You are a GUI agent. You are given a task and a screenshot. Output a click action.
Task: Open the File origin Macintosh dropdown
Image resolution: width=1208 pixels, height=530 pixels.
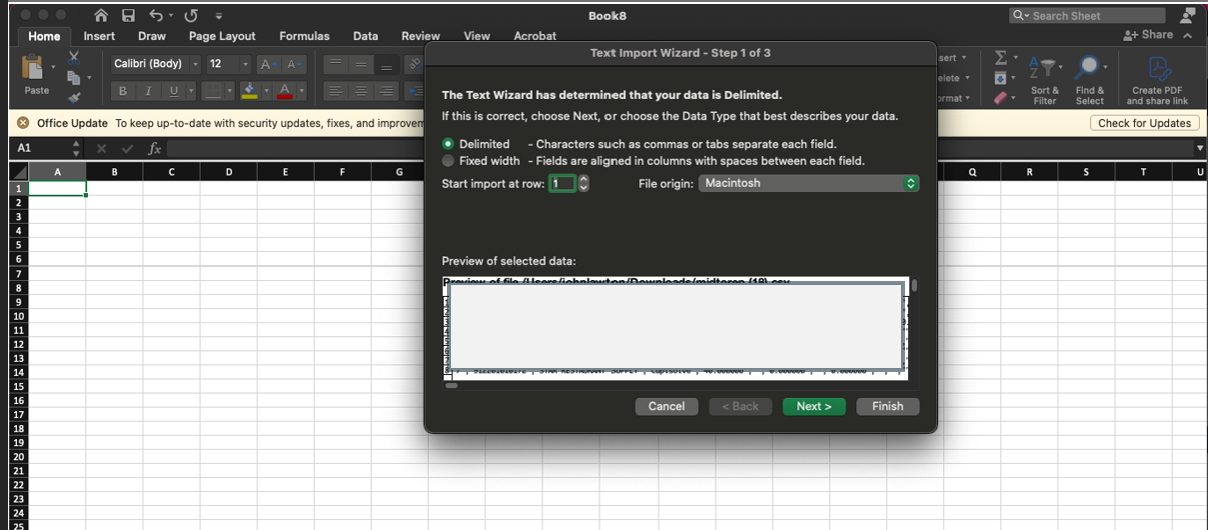807,183
